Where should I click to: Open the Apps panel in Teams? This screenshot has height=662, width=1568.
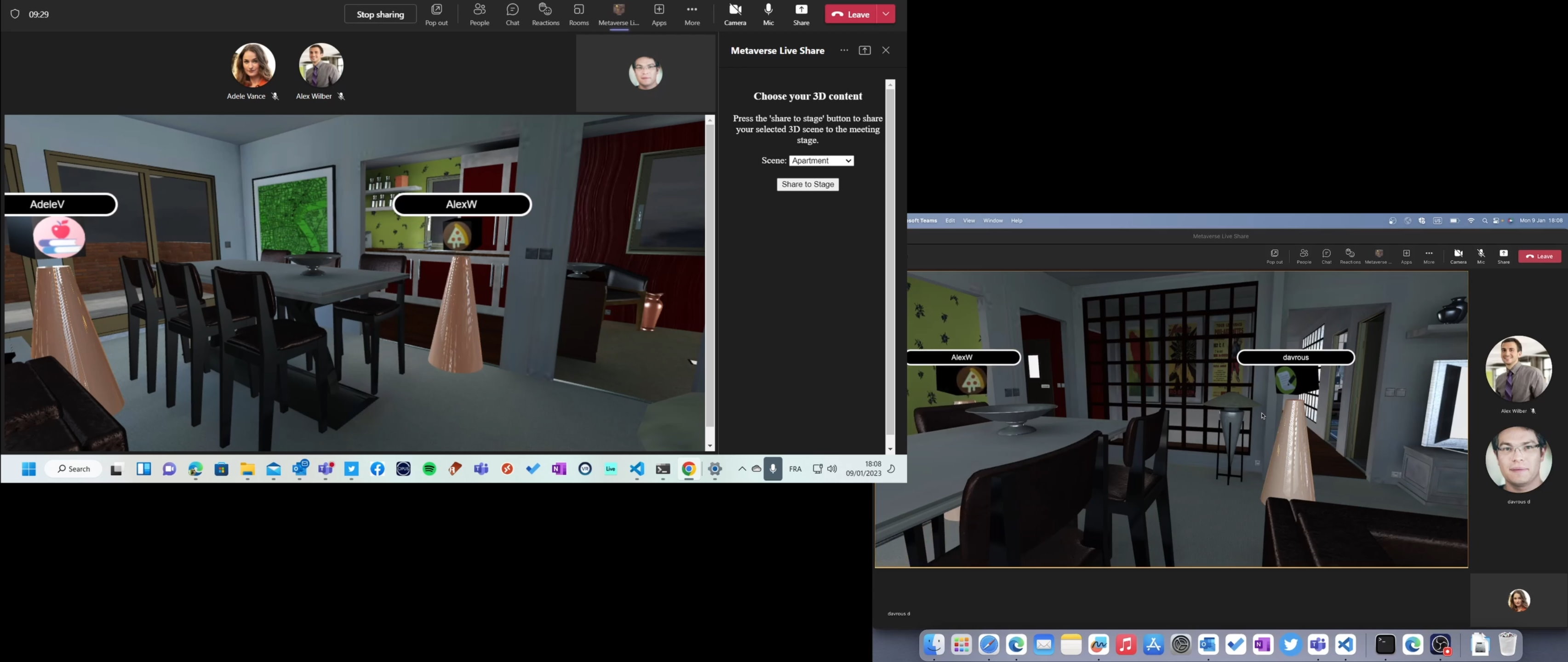(x=658, y=13)
